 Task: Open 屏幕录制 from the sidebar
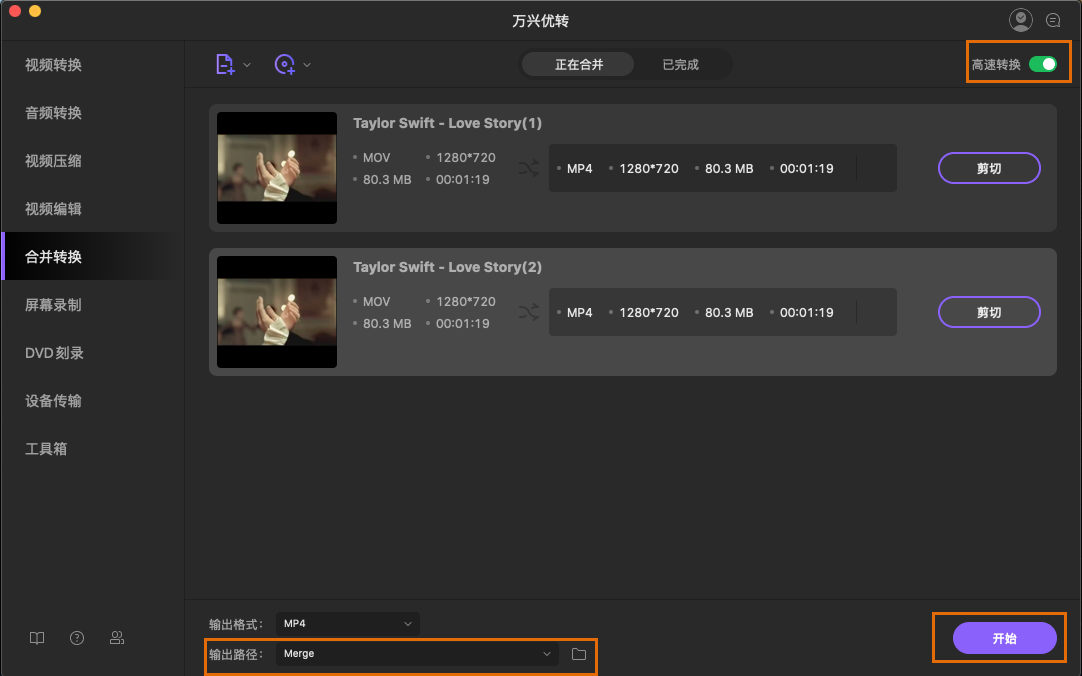(54, 305)
